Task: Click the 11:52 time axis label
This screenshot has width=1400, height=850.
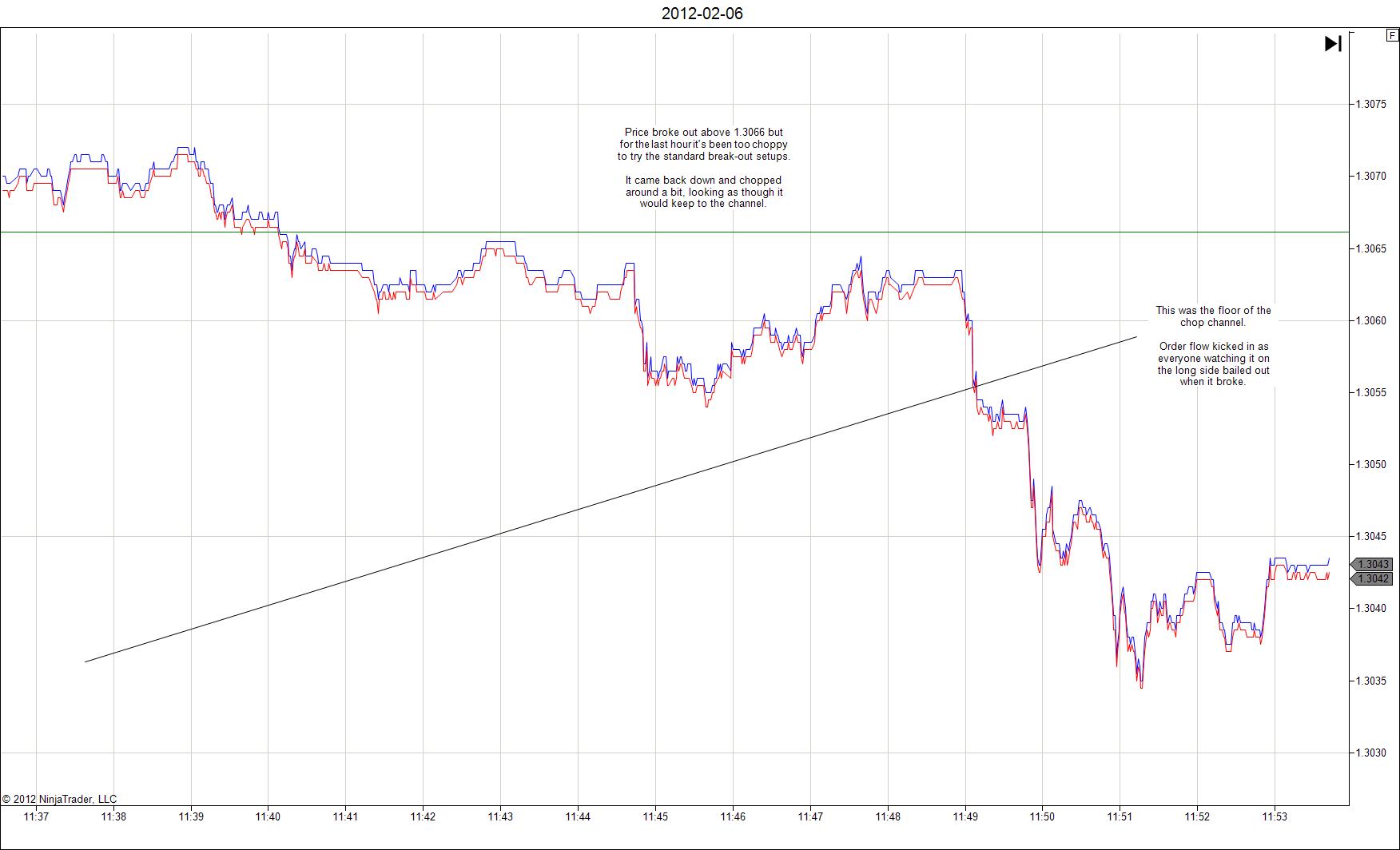Action: click(x=1197, y=816)
